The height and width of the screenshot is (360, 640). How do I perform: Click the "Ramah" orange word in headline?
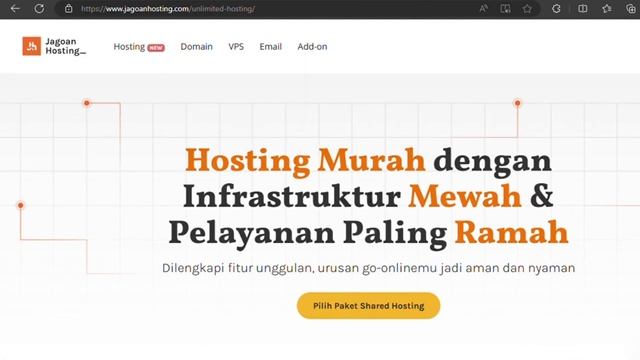point(511,232)
